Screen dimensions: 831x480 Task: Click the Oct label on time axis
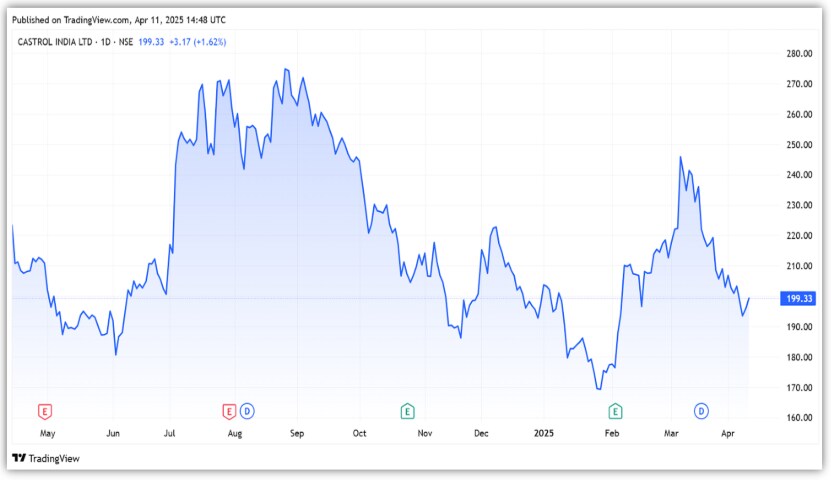click(x=359, y=433)
